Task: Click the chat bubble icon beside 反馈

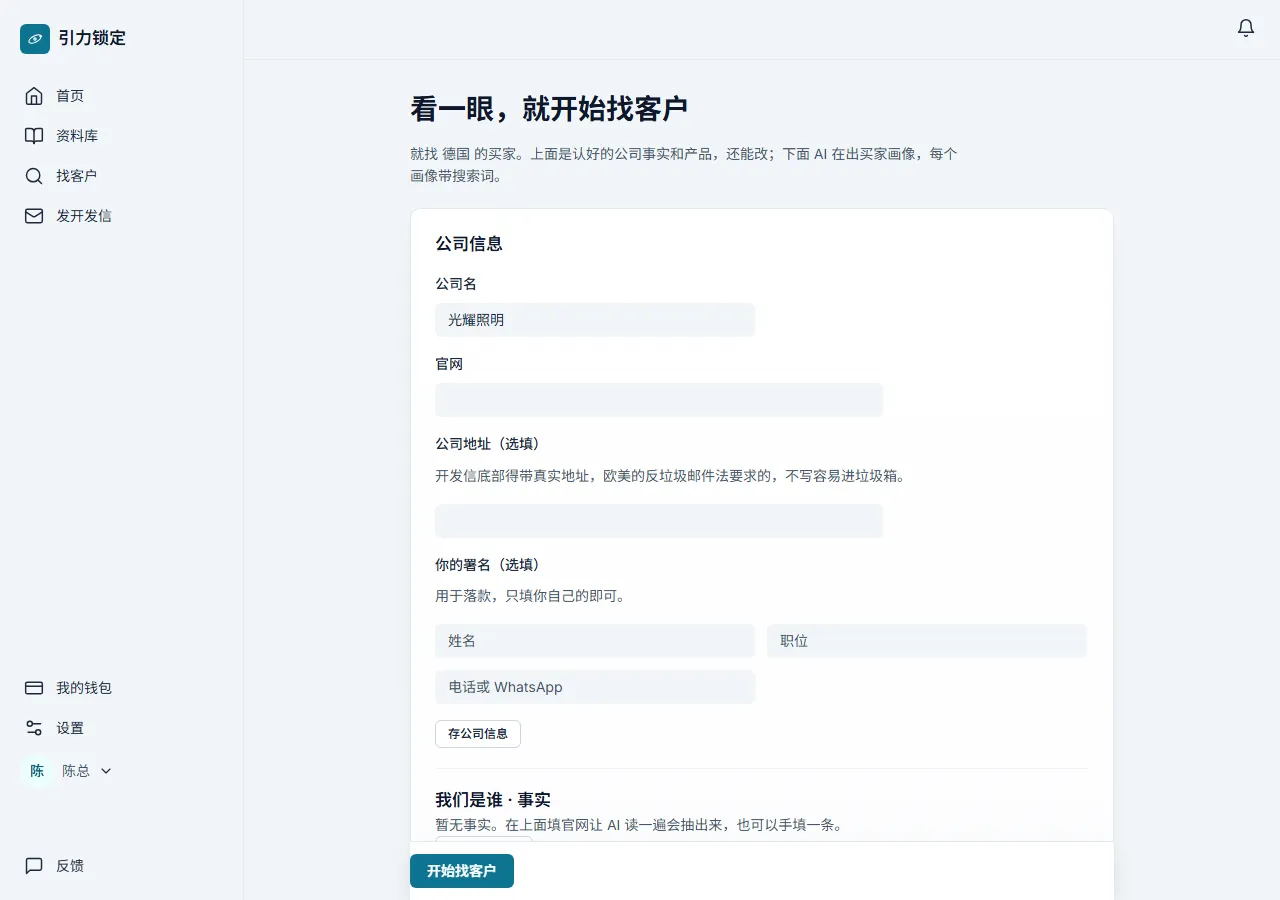Action: tap(34, 866)
